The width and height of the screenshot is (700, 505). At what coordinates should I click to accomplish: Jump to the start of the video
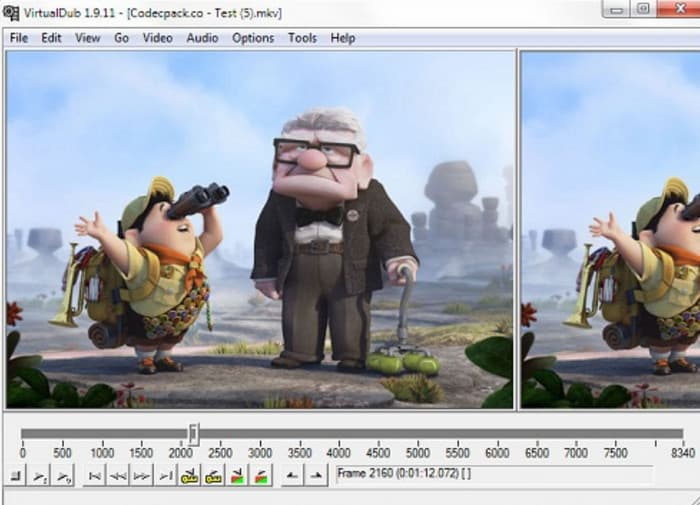94,476
